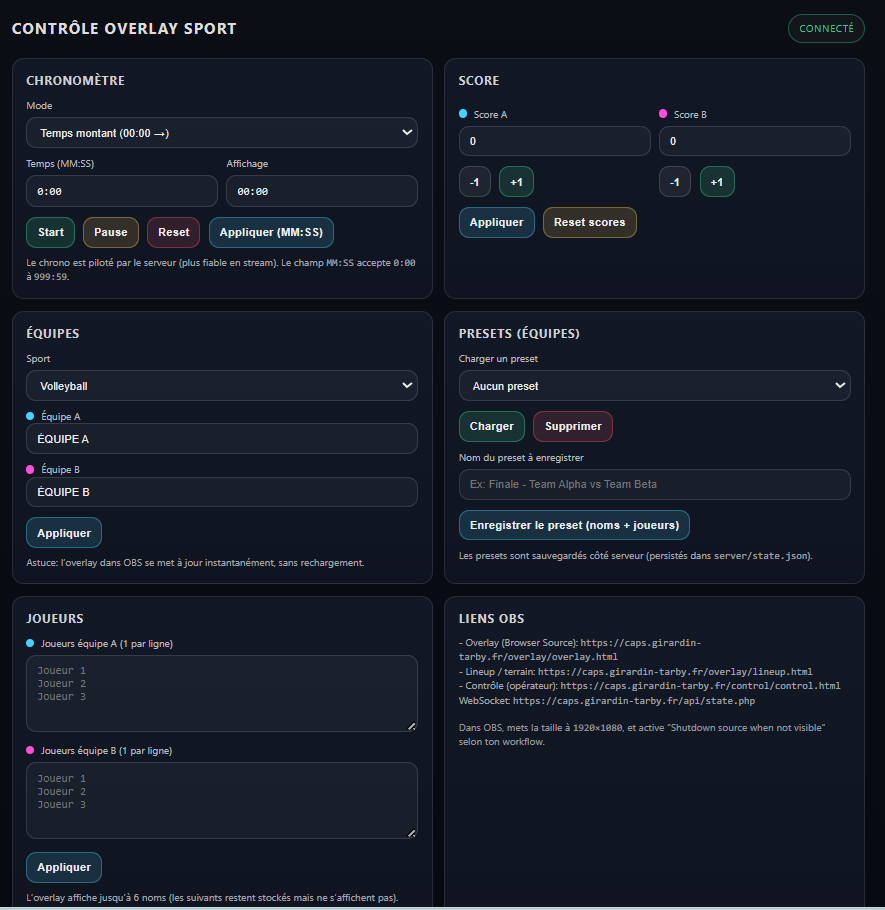
Task: Focus the Équipe A name field
Action: (222, 439)
